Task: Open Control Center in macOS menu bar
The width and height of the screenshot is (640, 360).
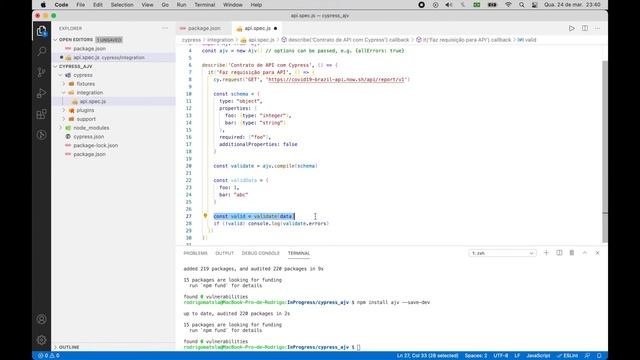Action: [535, 5]
